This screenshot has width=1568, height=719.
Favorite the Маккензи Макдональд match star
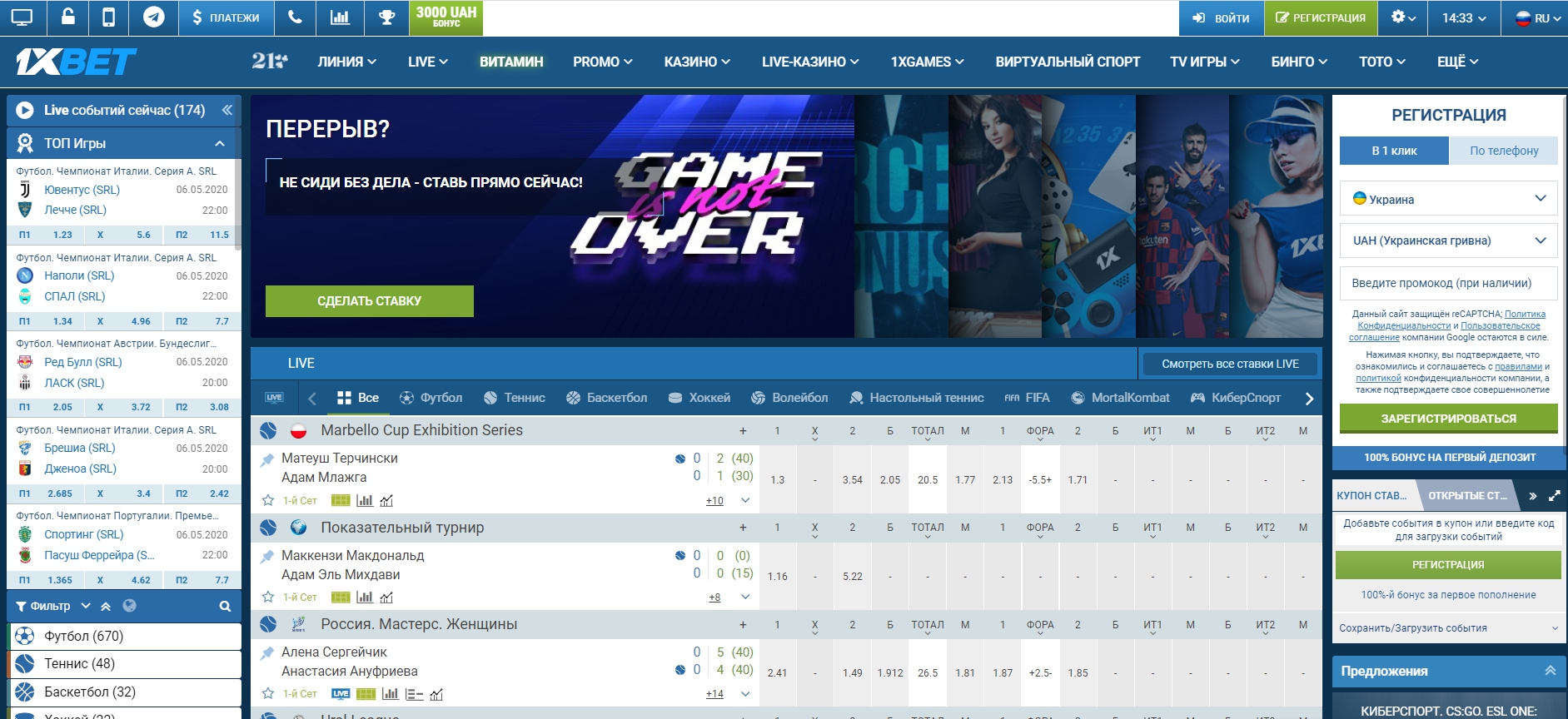coord(267,598)
